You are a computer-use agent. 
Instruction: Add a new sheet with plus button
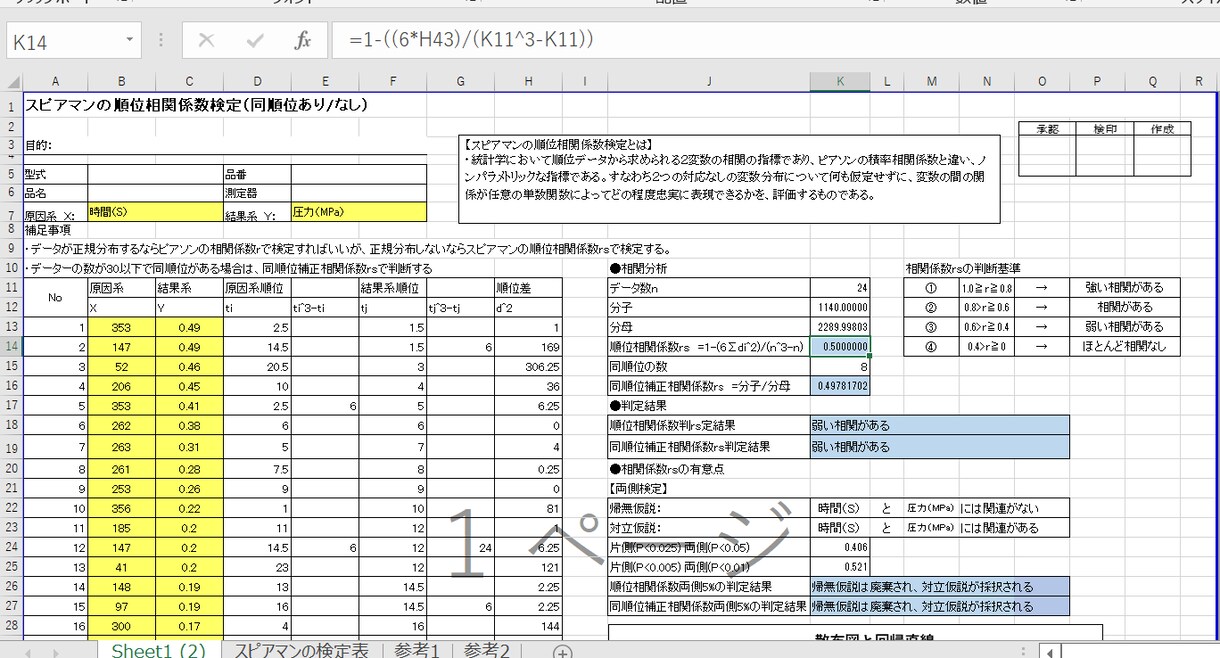coord(562,651)
